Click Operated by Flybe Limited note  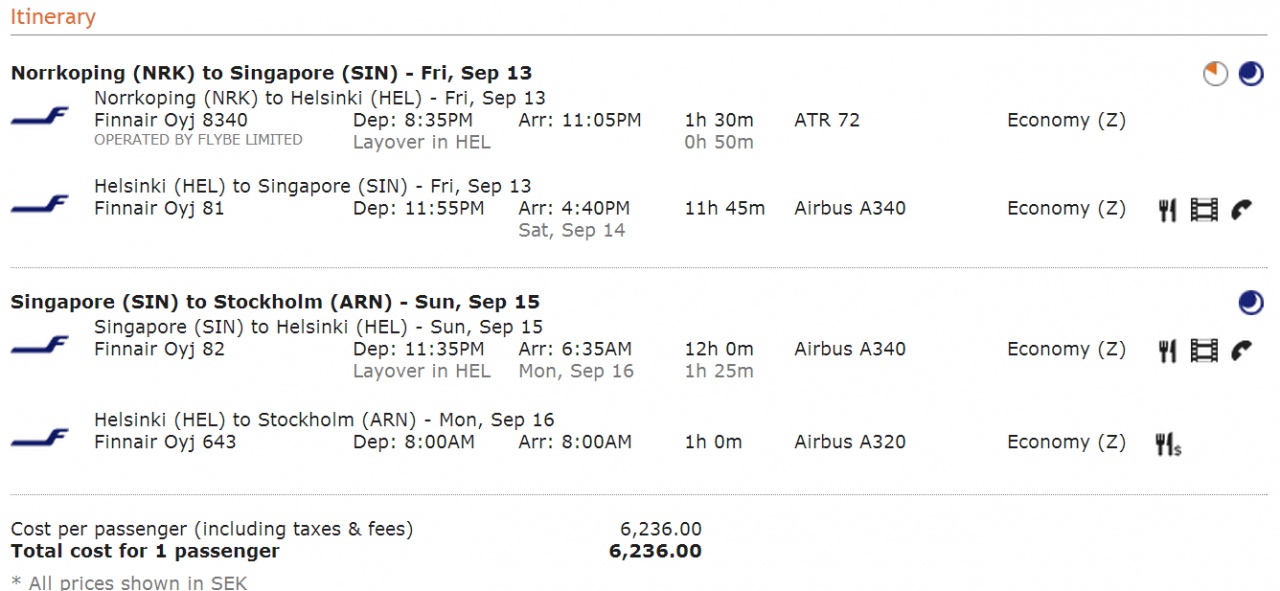pos(198,140)
